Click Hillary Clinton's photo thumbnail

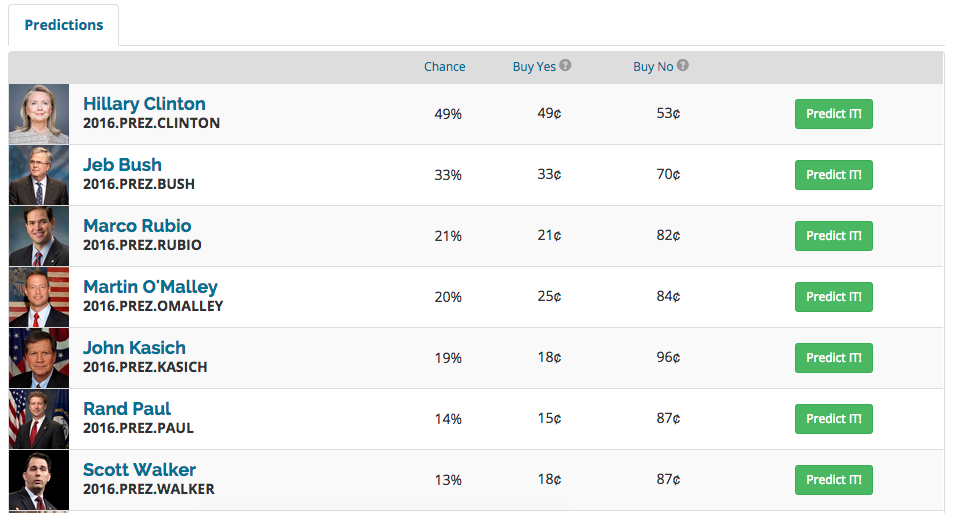(x=39, y=114)
